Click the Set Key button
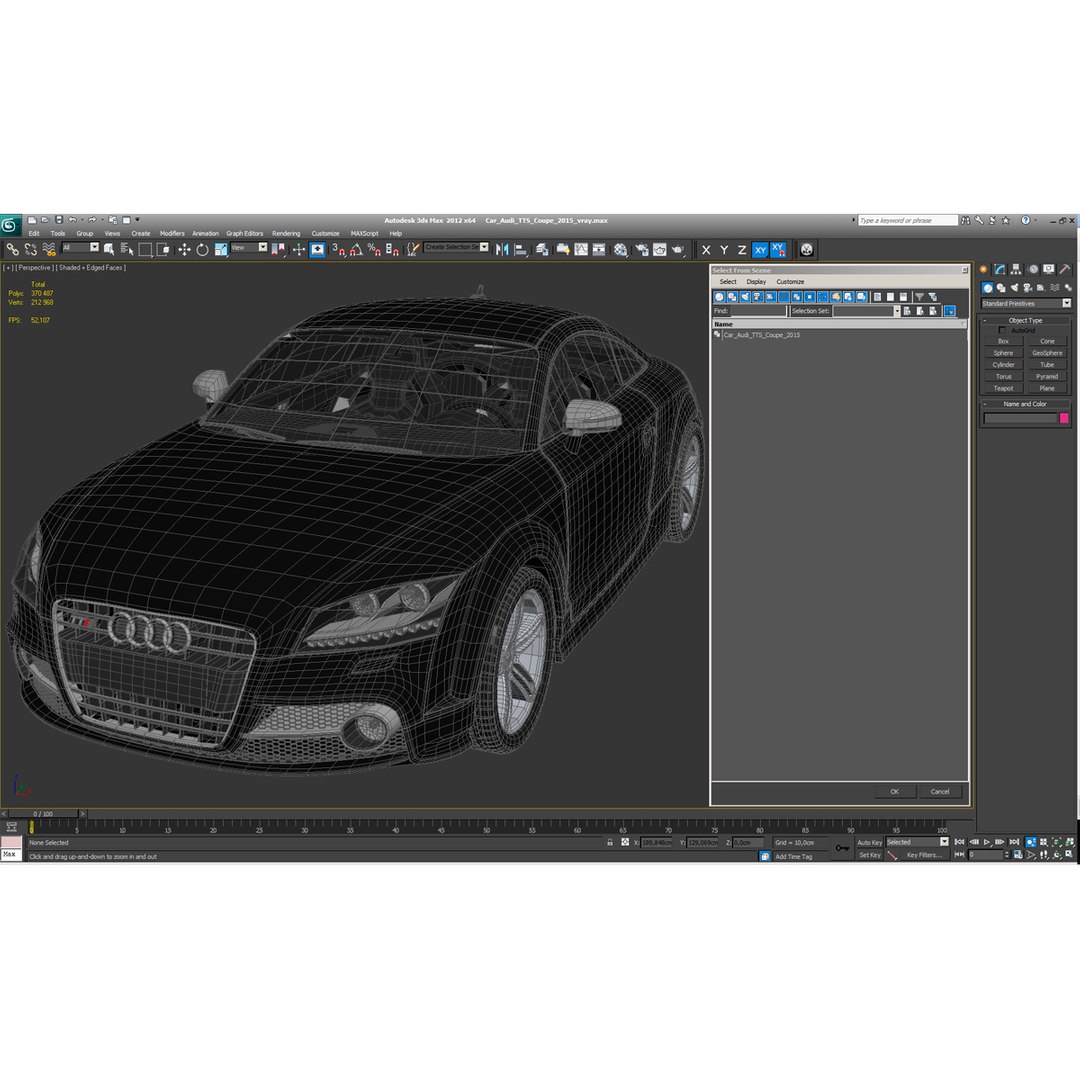Screen dimensions: 1080x1080 [869, 855]
